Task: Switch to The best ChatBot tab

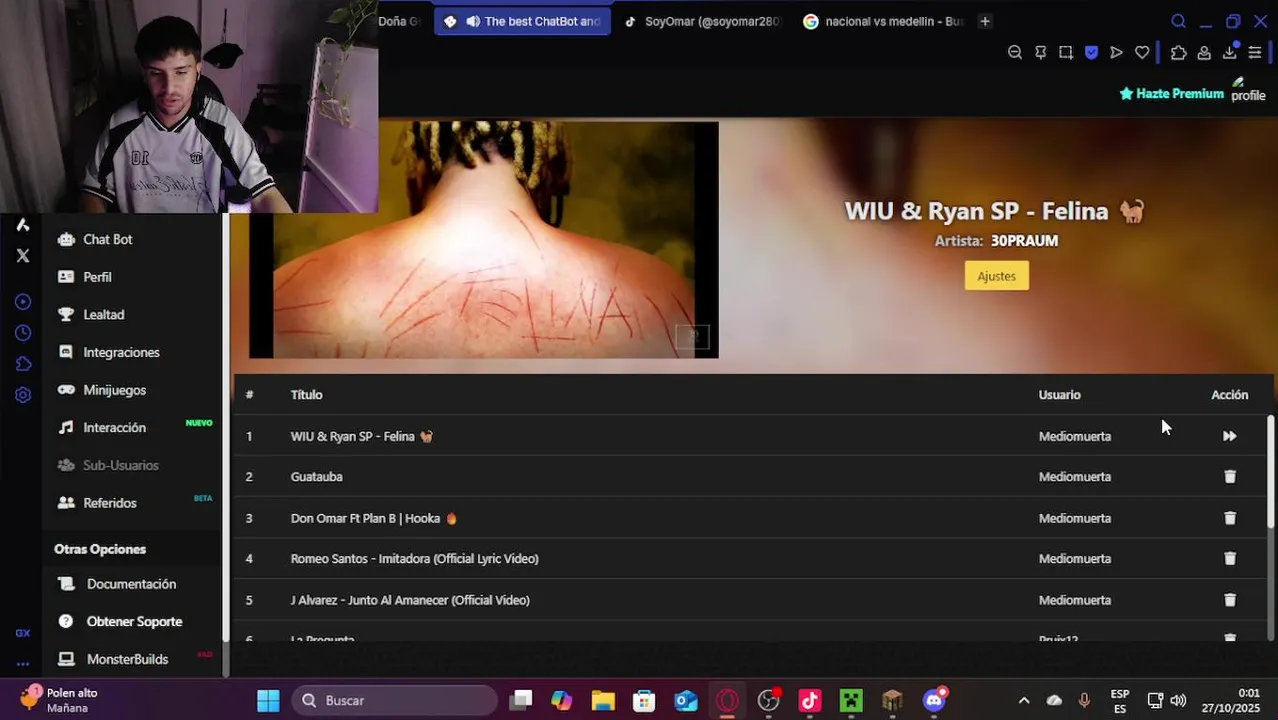Action: [x=522, y=21]
